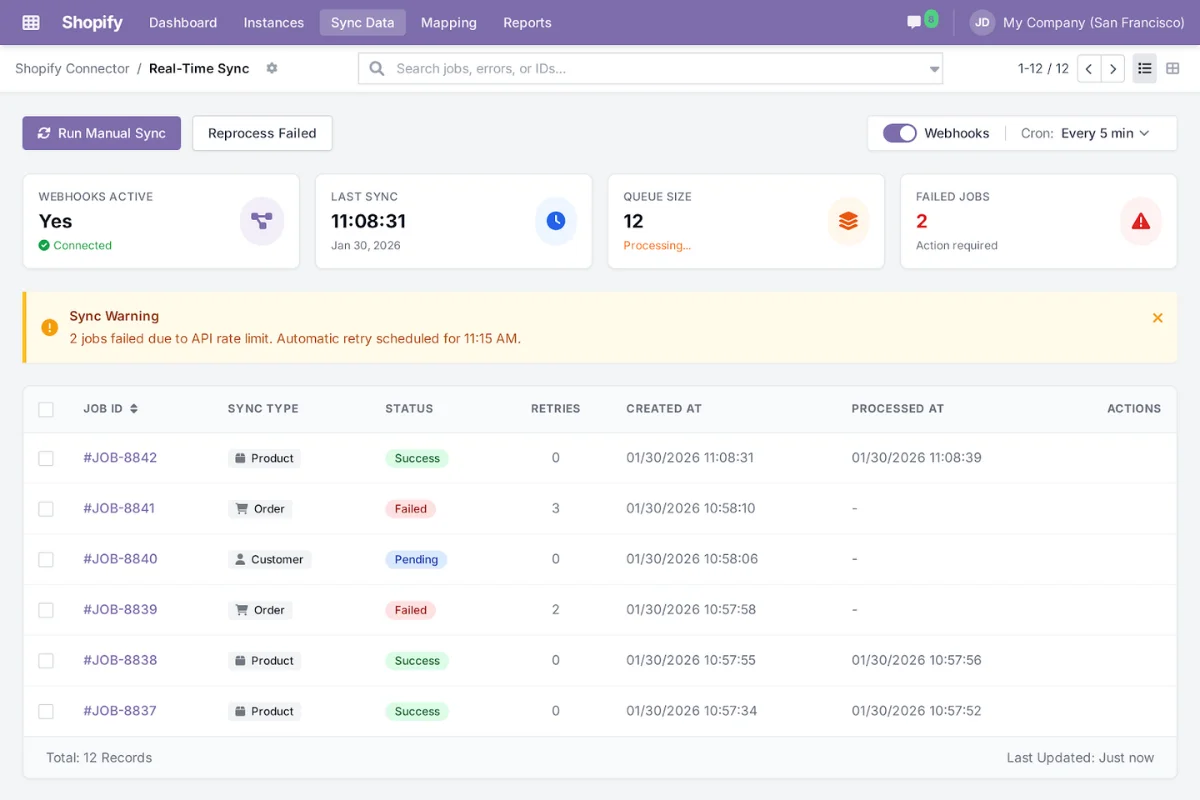Open the Instances menu
Viewport: 1200px width, 800px height.
(273, 22)
